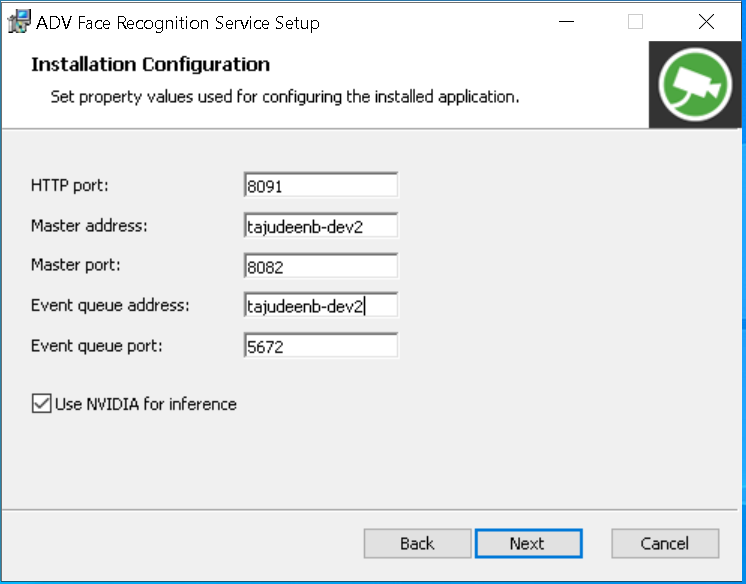Click the "HTTP port:" label
The height and width of the screenshot is (584, 746).
coord(70,186)
